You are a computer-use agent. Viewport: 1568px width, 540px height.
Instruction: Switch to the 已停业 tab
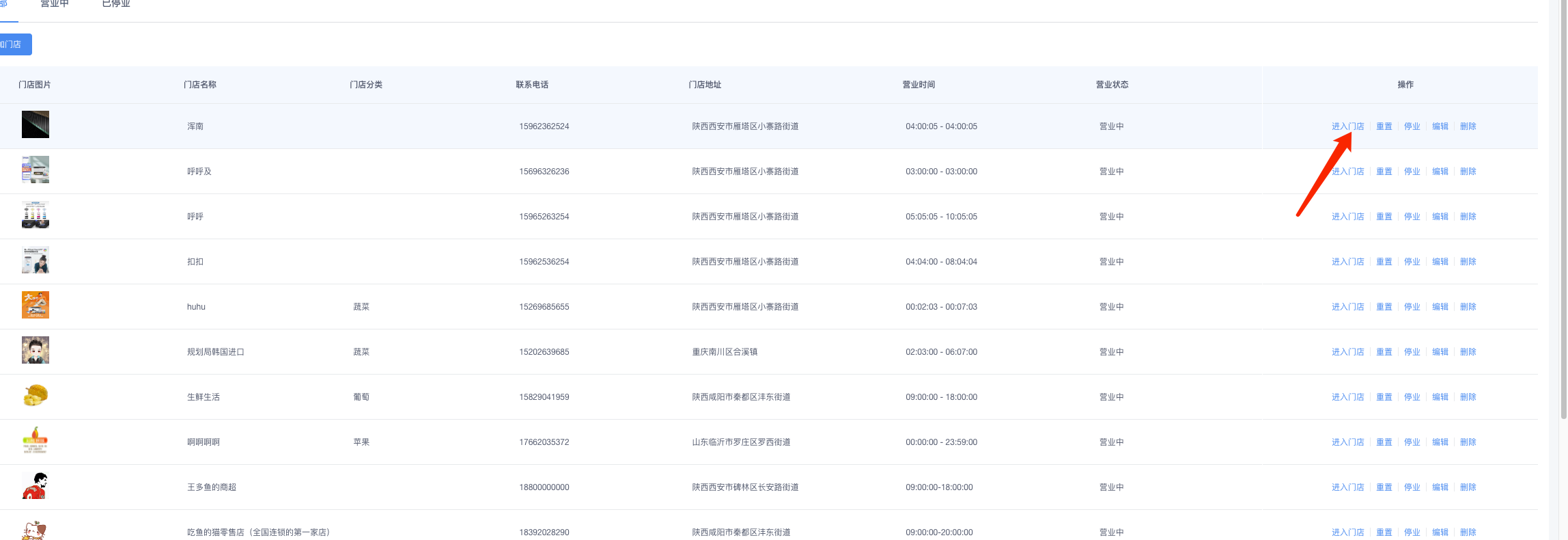tap(116, 4)
